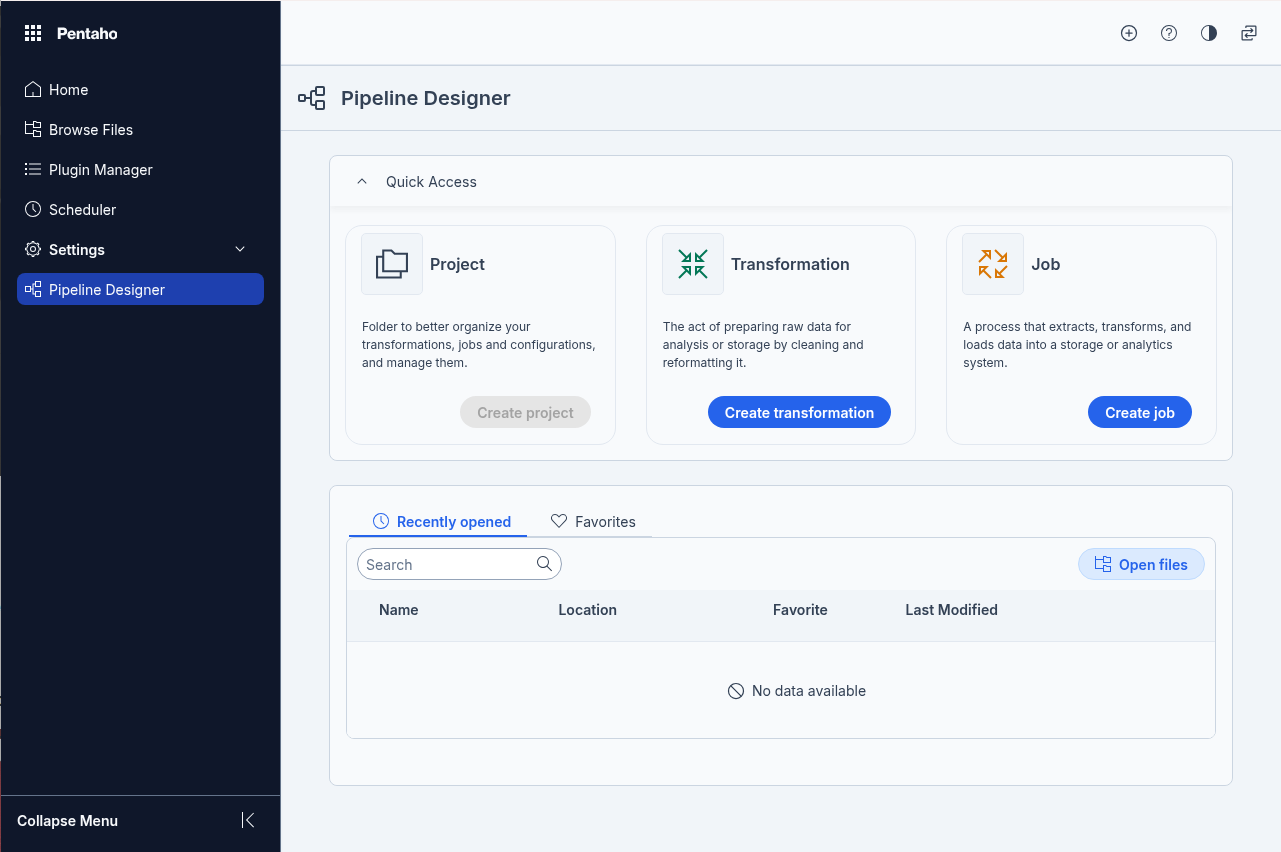Viewport: 1281px width, 852px height.
Task: Switch to the Favorites tab
Action: [x=593, y=521]
